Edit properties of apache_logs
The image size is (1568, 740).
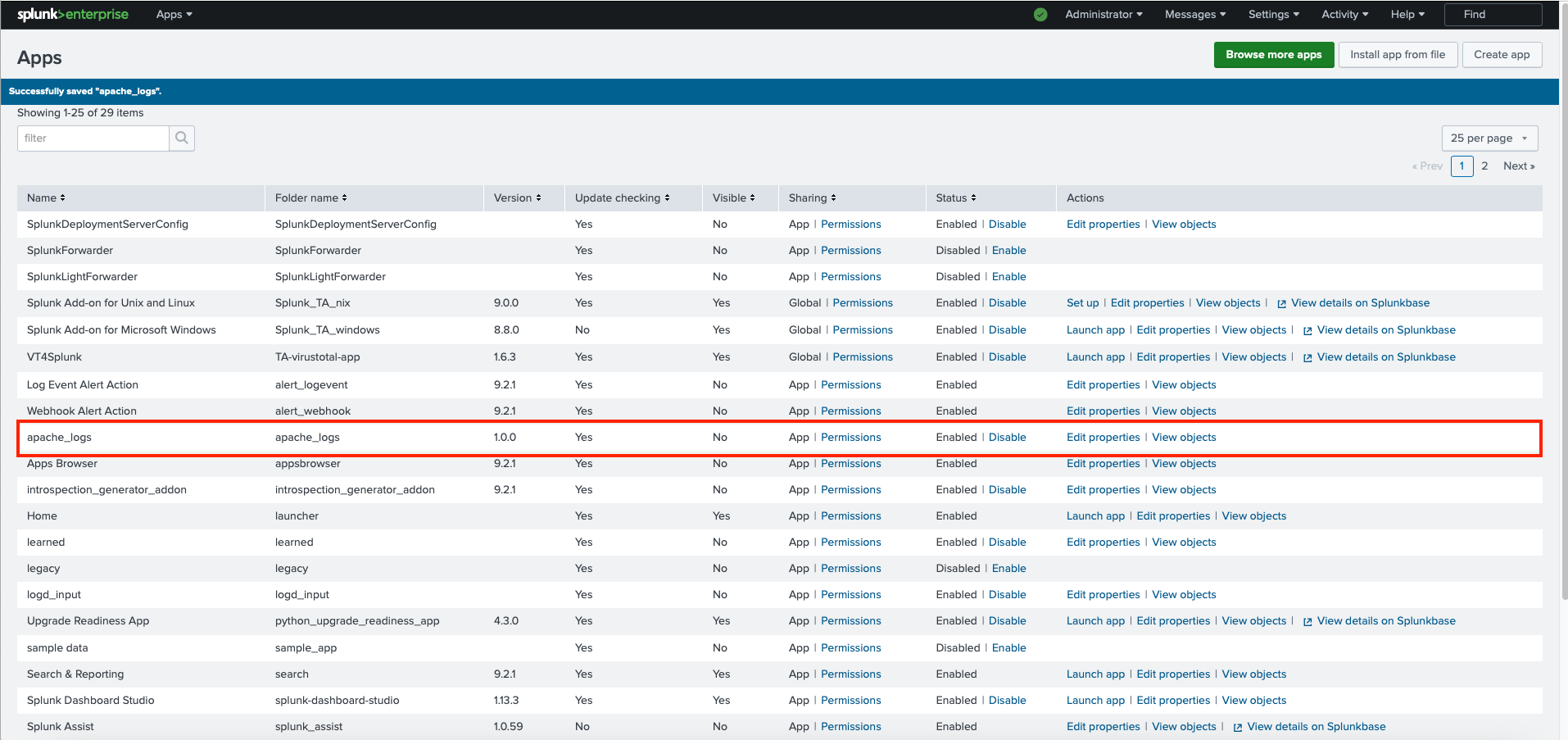[1103, 437]
